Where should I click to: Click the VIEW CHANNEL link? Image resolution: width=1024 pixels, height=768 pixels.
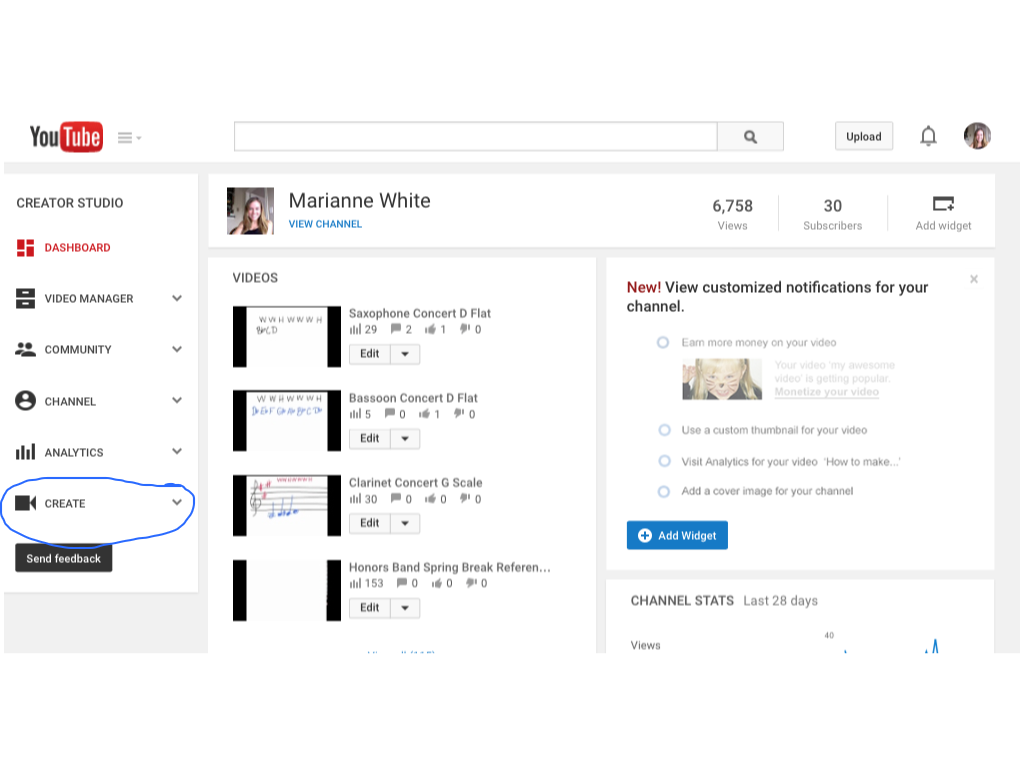click(x=325, y=223)
